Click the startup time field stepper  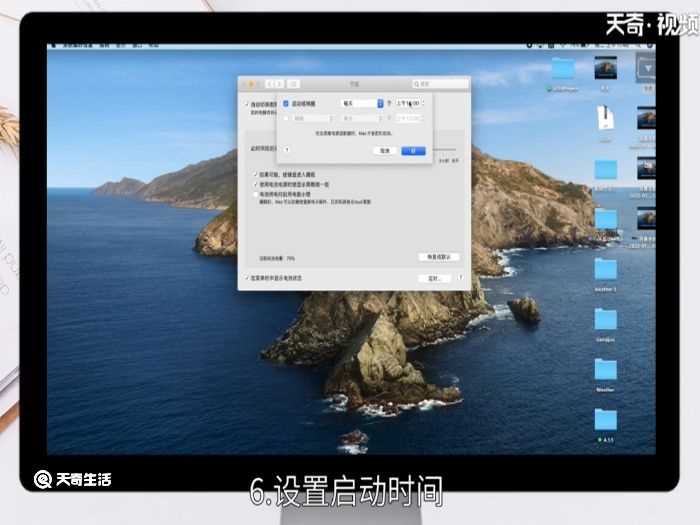(x=423, y=103)
